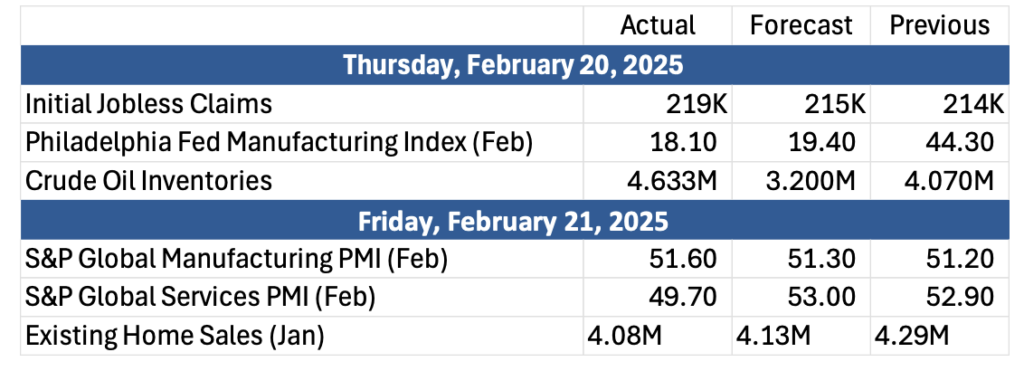Select the Crude Oil Inventories label cell
The height and width of the screenshot is (371, 1024).
(302, 181)
